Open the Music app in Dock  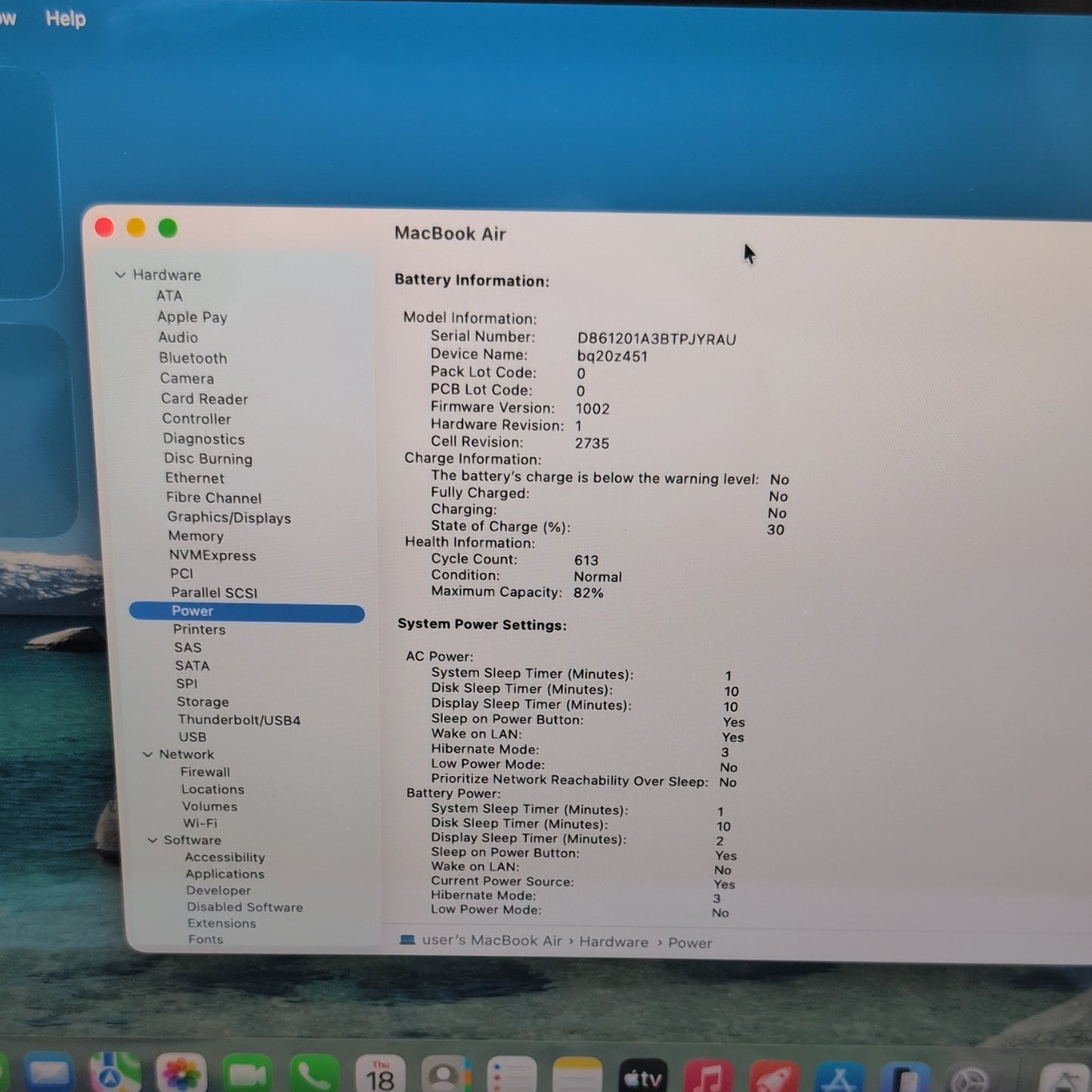coord(709,1076)
